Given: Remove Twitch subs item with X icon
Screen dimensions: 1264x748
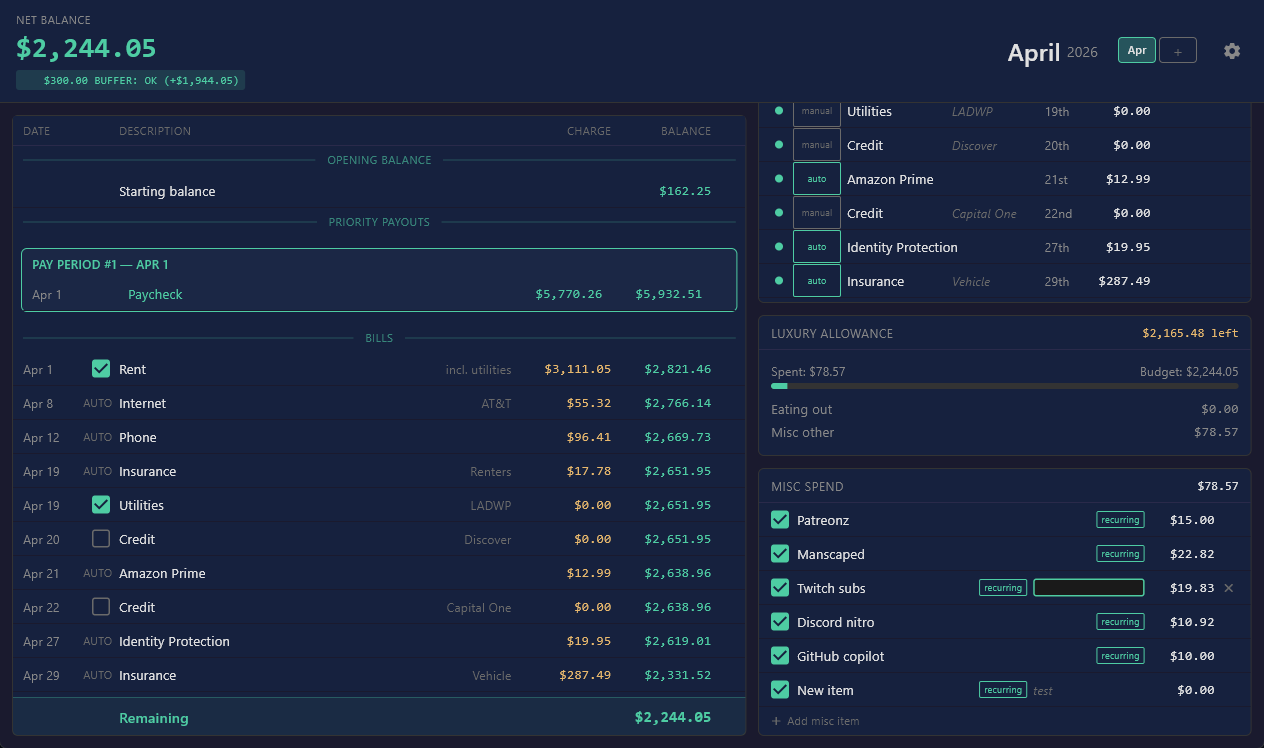Looking at the screenshot, I should [x=1229, y=588].
